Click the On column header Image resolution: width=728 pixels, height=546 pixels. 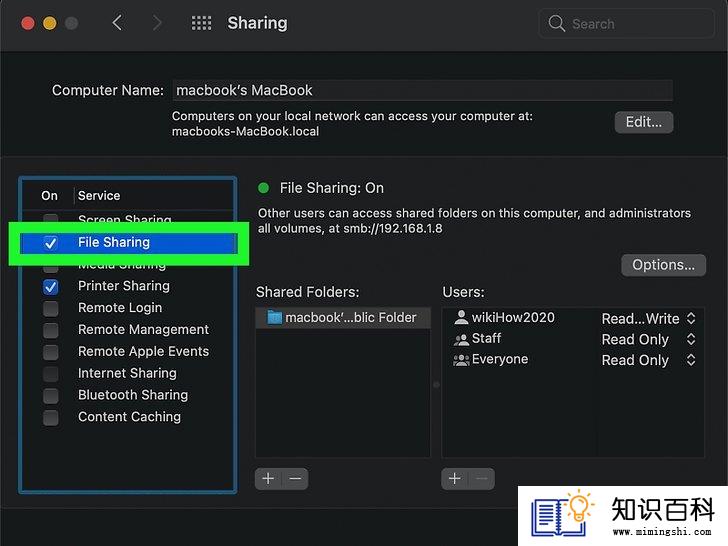pos(49,195)
